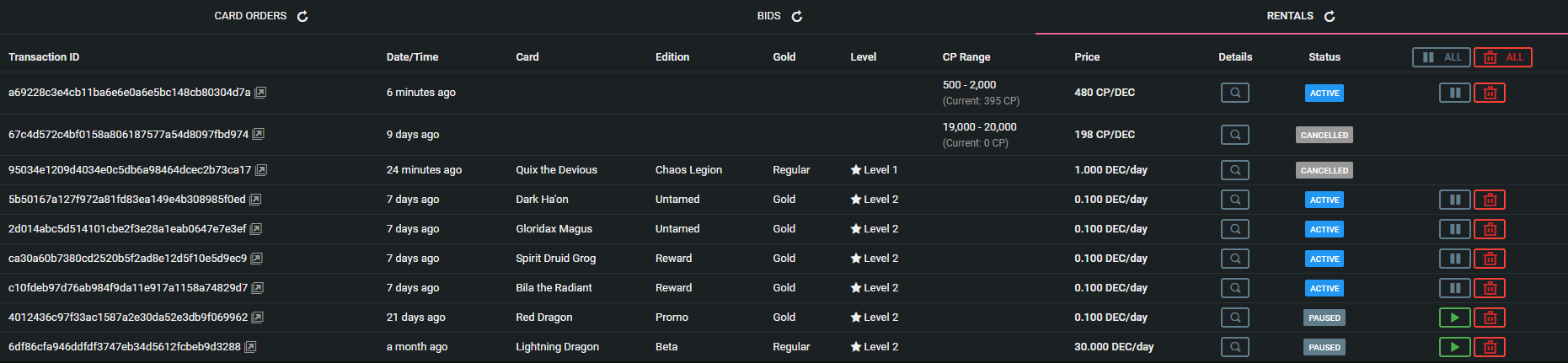
Task: Resume the paused Lightning Dragon rental
Action: pos(1455,347)
